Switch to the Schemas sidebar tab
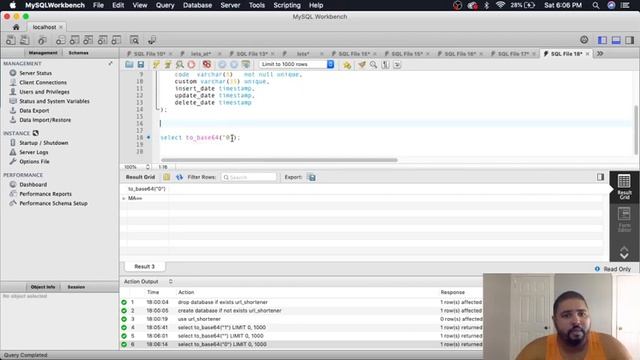Screen dimensions: 640x360 pos(78,53)
